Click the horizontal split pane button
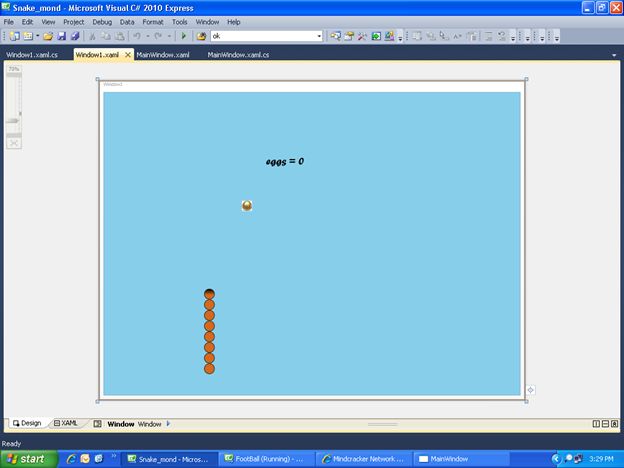 [605, 424]
